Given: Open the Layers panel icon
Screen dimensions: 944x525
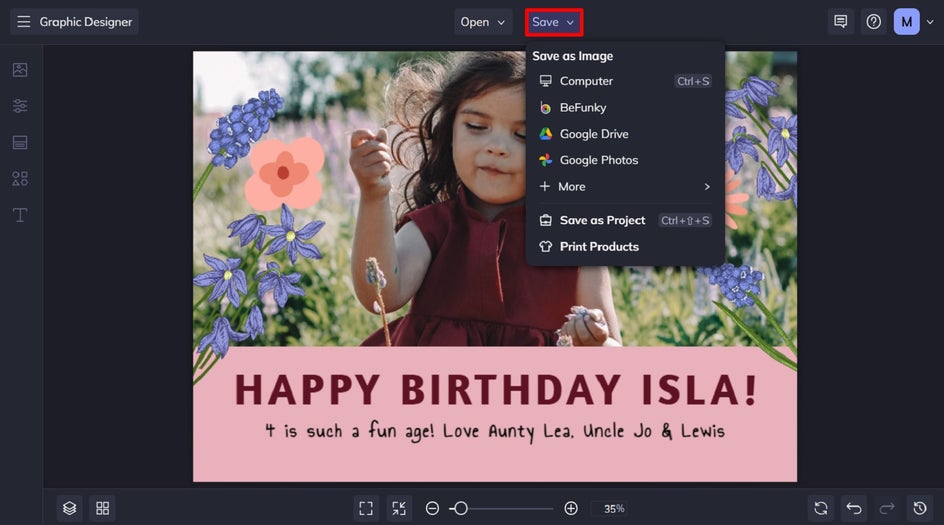Looking at the screenshot, I should click(x=69, y=508).
